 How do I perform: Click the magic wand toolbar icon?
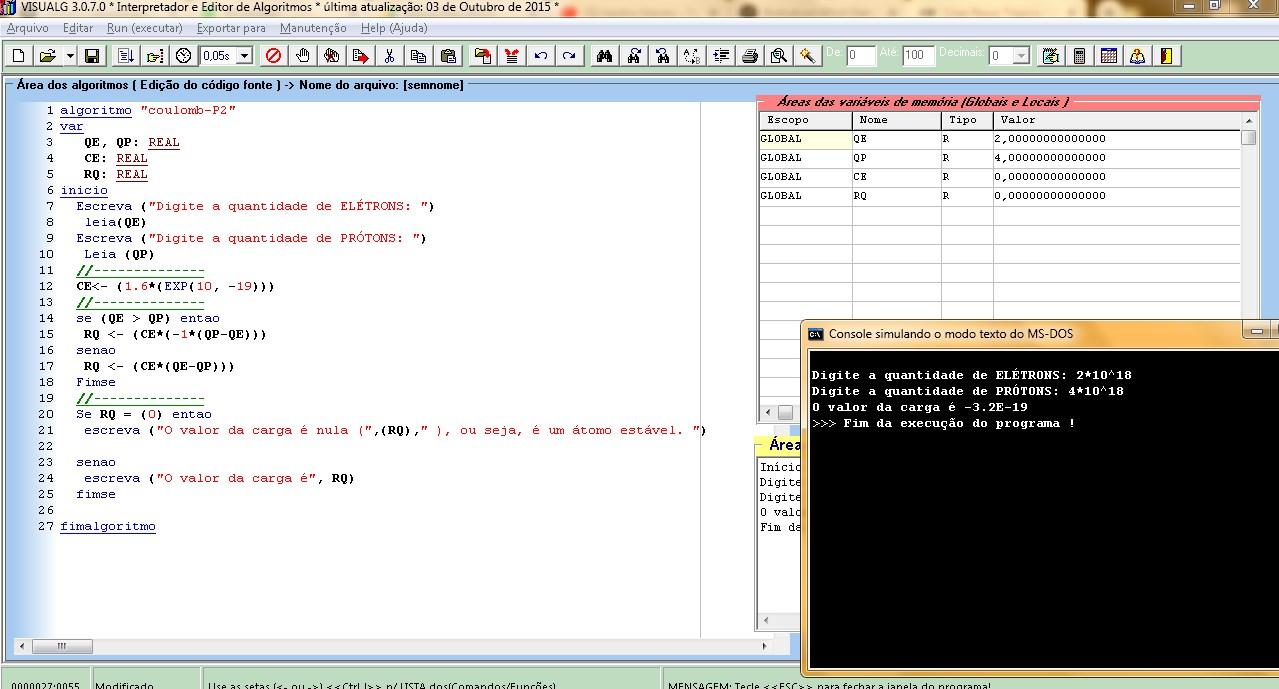[x=808, y=56]
